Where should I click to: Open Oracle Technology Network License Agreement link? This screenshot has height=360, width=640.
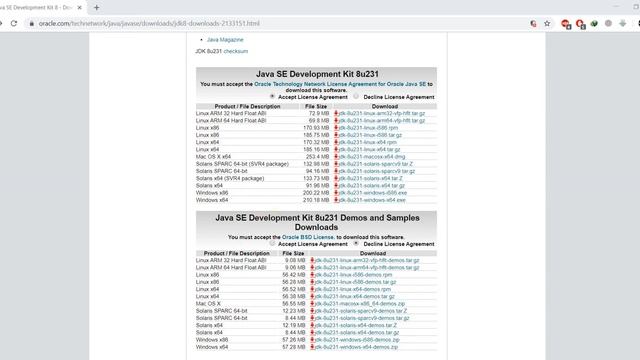tap(340, 84)
